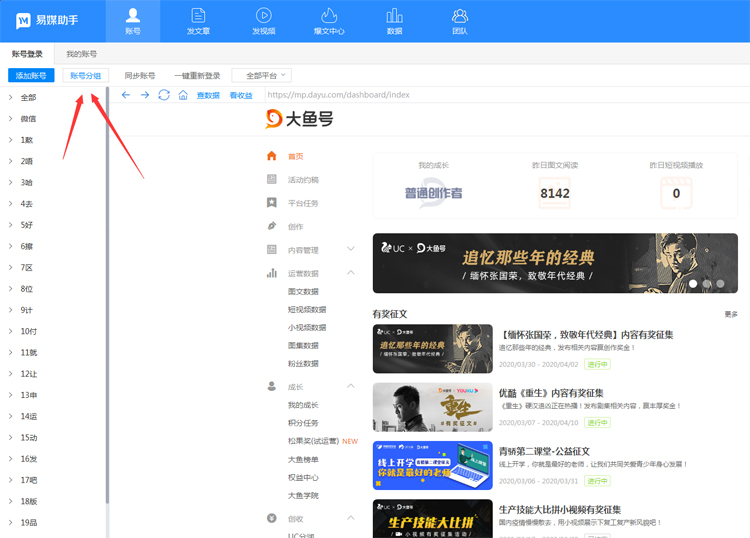This screenshot has width=750, height=538.
Task: Collapse the 创收 menu
Action: coord(351,518)
